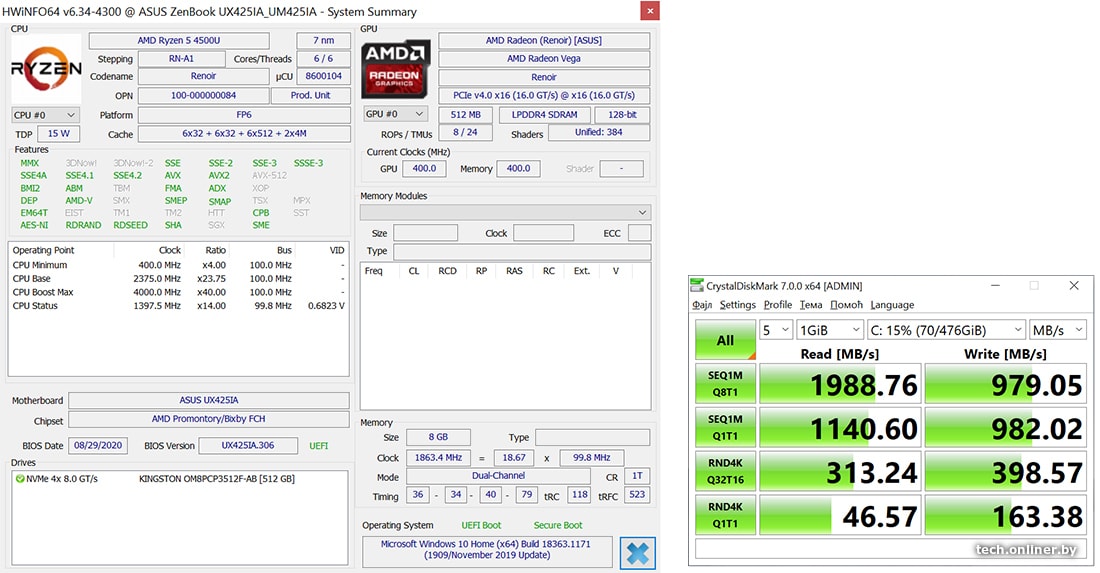Open the Помоћ menu in CrystalDiskMark
The width and height of the screenshot is (1100, 573).
pos(846,305)
